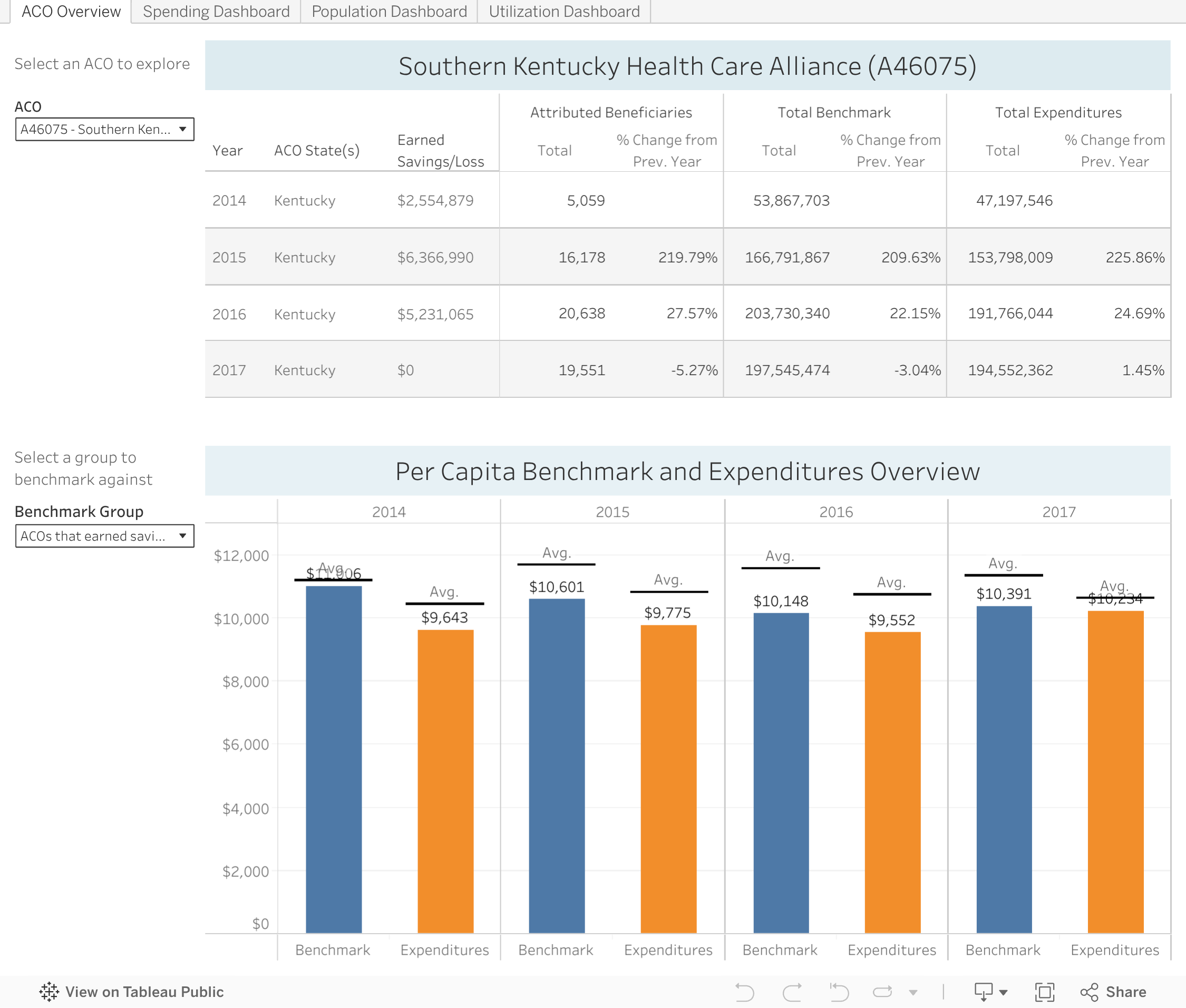
Task: Click the Redo arrow icon
Action: 792,992
